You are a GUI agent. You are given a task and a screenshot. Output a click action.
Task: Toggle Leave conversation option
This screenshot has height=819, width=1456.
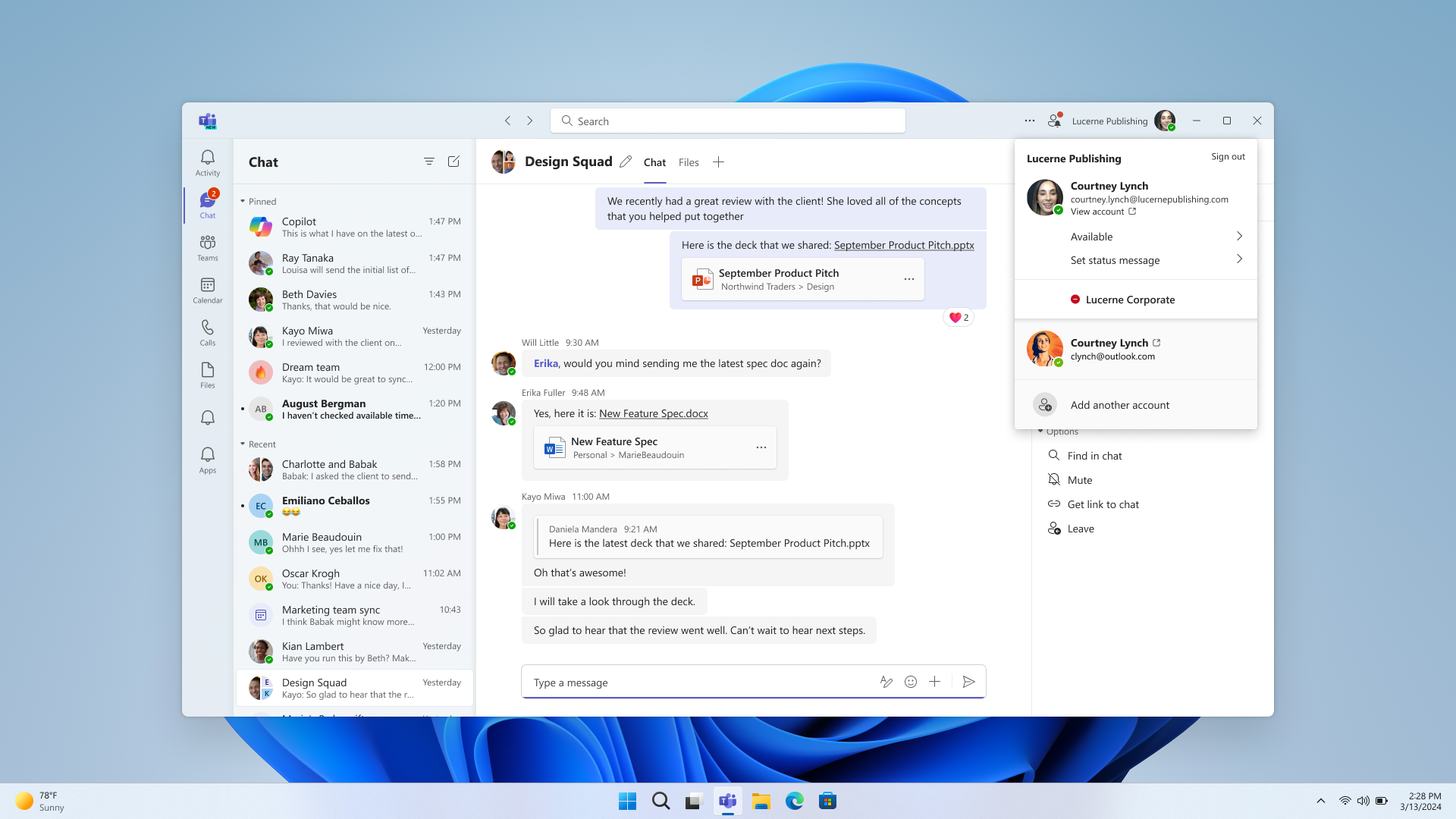point(1079,528)
